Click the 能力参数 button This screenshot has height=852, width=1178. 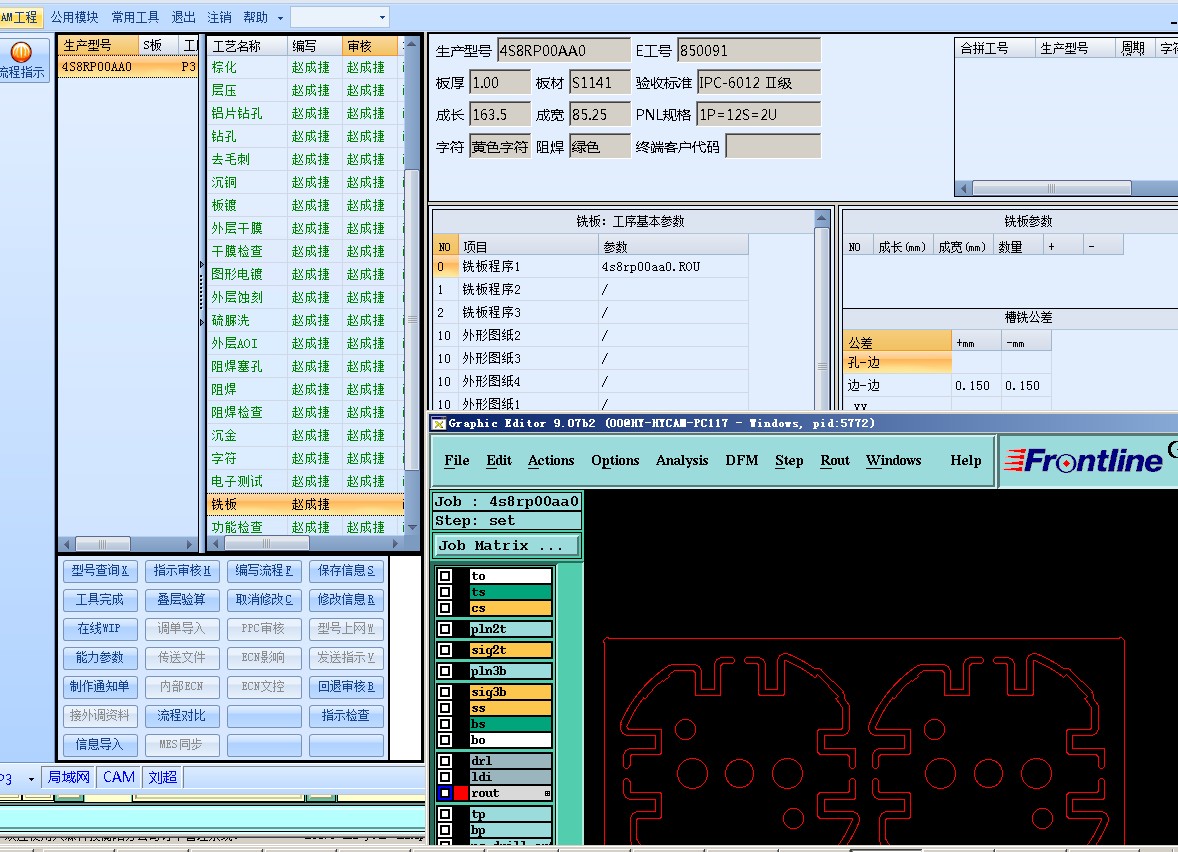coord(100,658)
